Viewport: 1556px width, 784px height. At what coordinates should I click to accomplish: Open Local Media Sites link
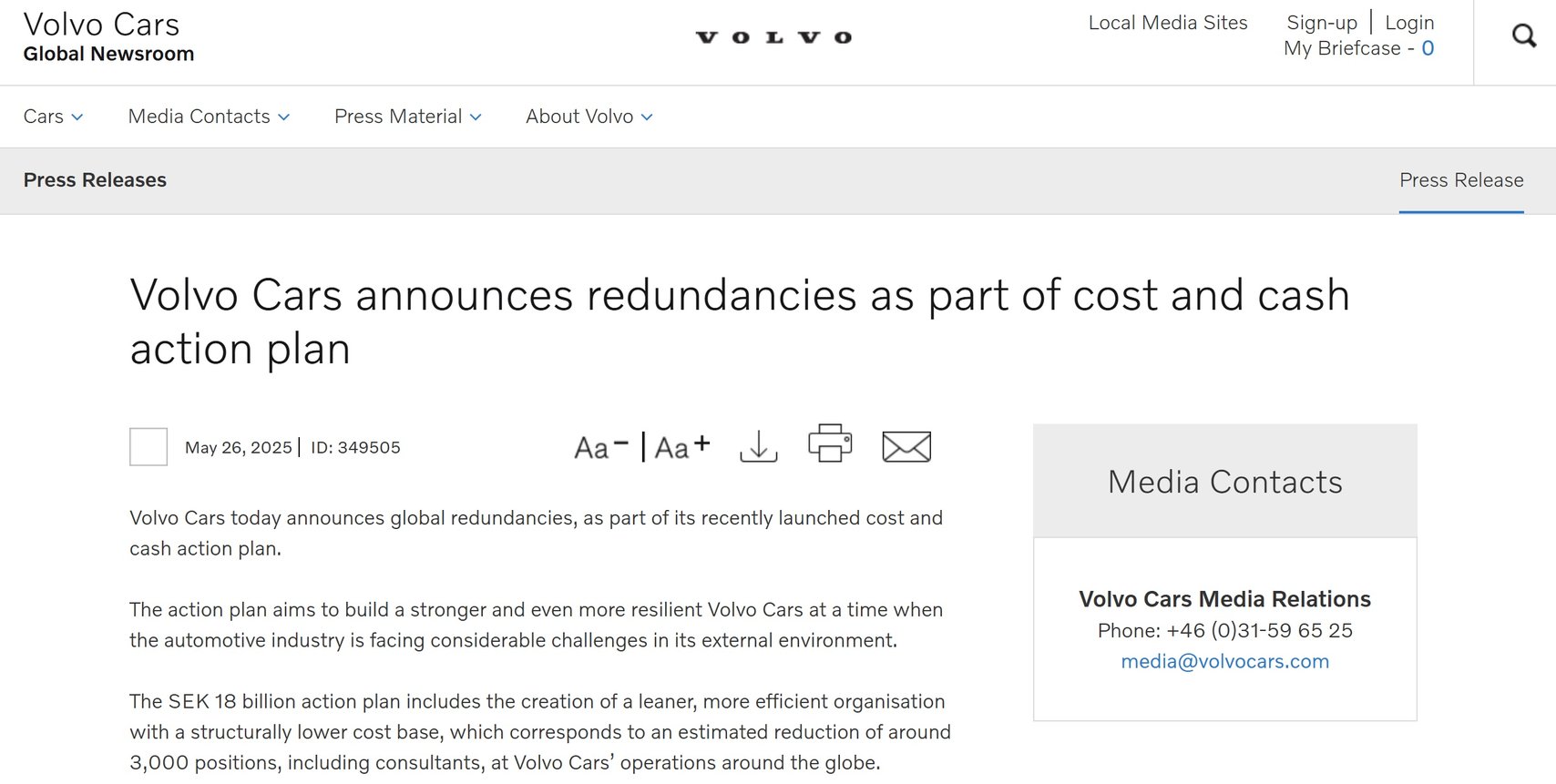tap(1167, 23)
